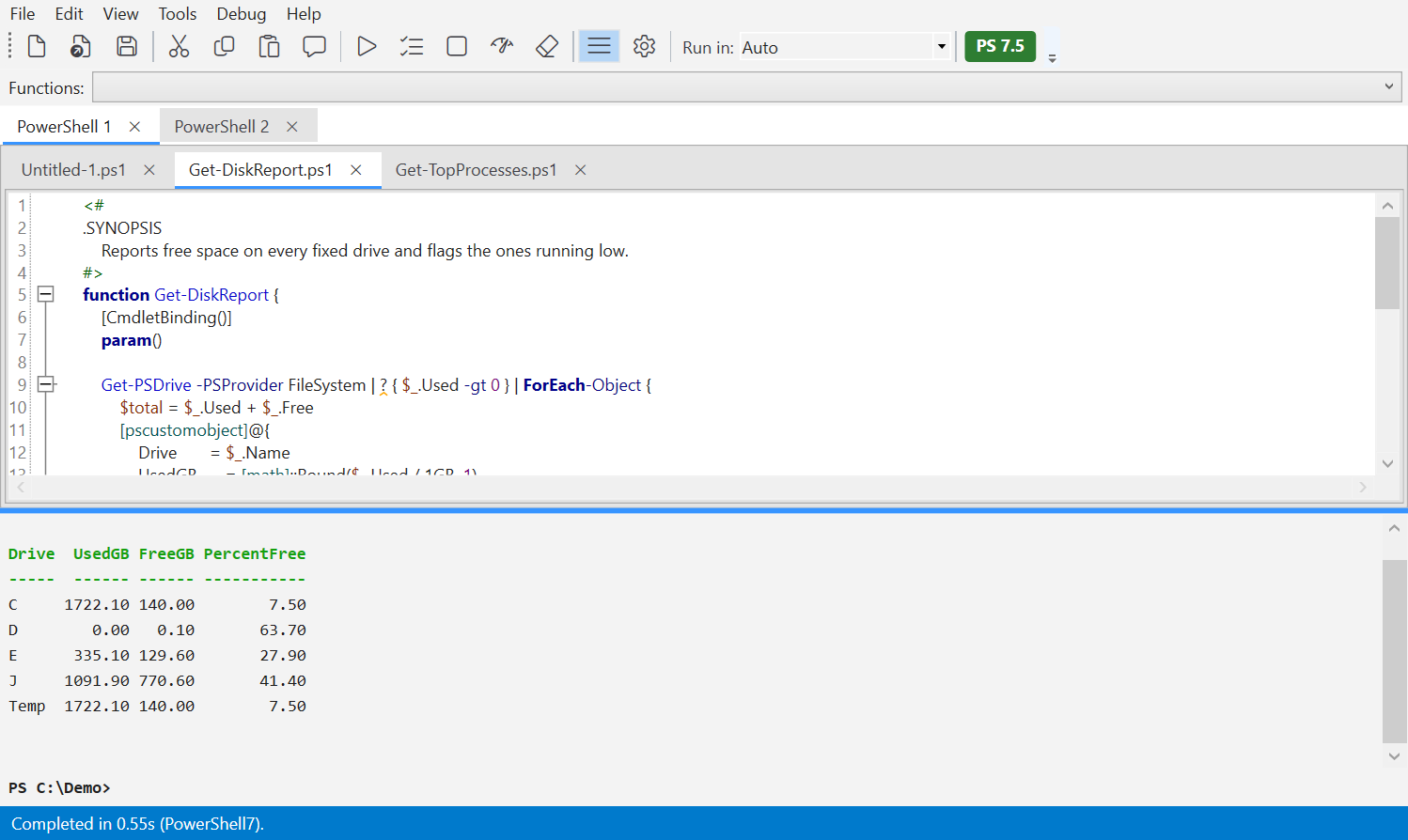The width and height of the screenshot is (1408, 840).
Task: Click editor scrollbar down arrow
Action: coord(1387,463)
